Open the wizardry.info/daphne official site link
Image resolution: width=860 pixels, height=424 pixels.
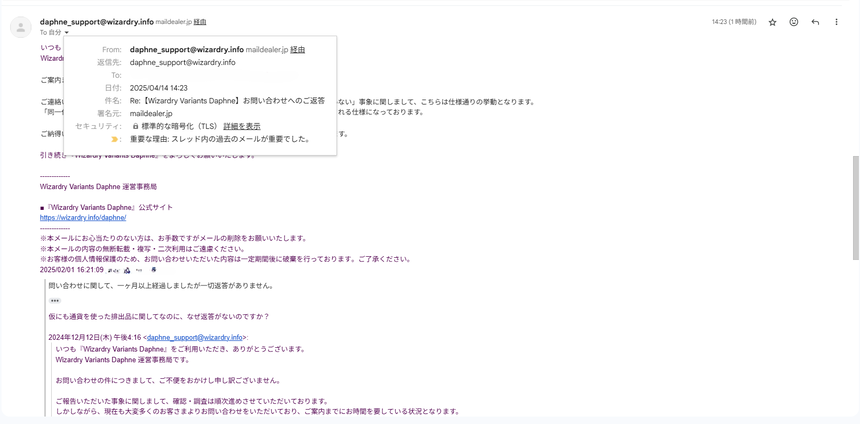pyautogui.click(x=83, y=218)
